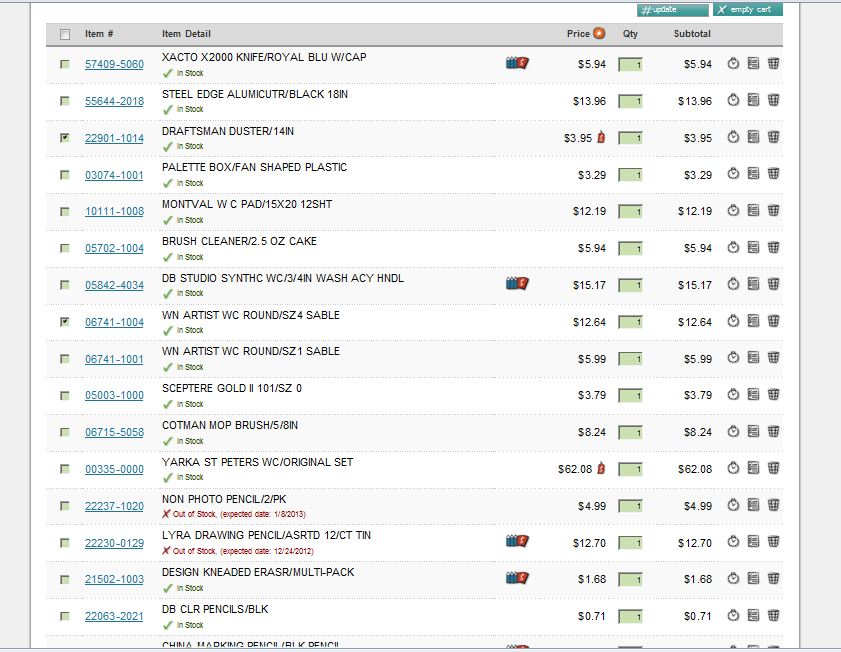Click the list icon for COTMAN MOP BRUSH

click(753, 431)
